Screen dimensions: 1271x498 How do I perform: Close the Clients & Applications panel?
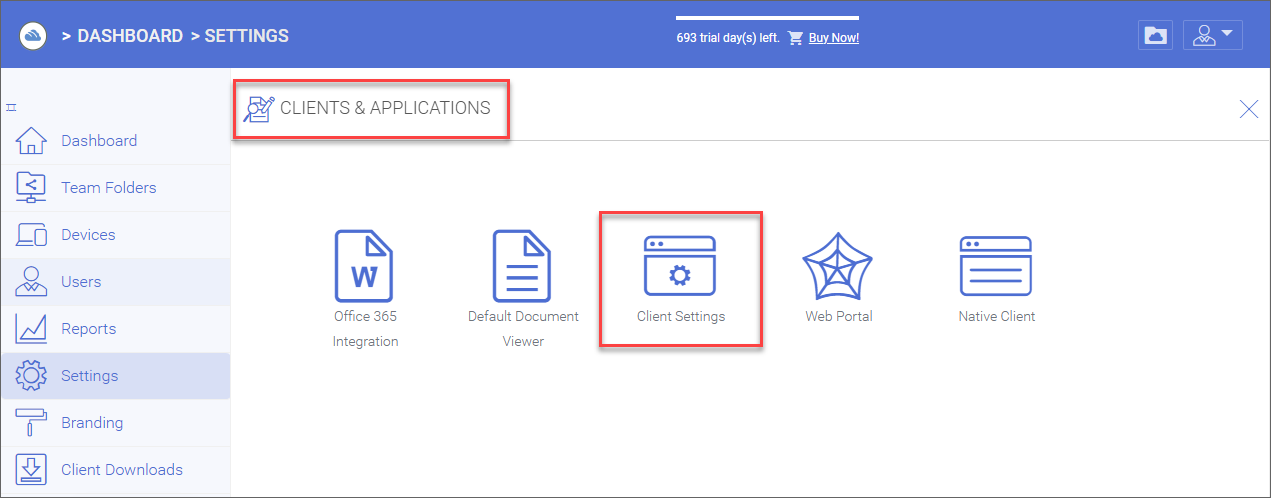(x=1249, y=109)
